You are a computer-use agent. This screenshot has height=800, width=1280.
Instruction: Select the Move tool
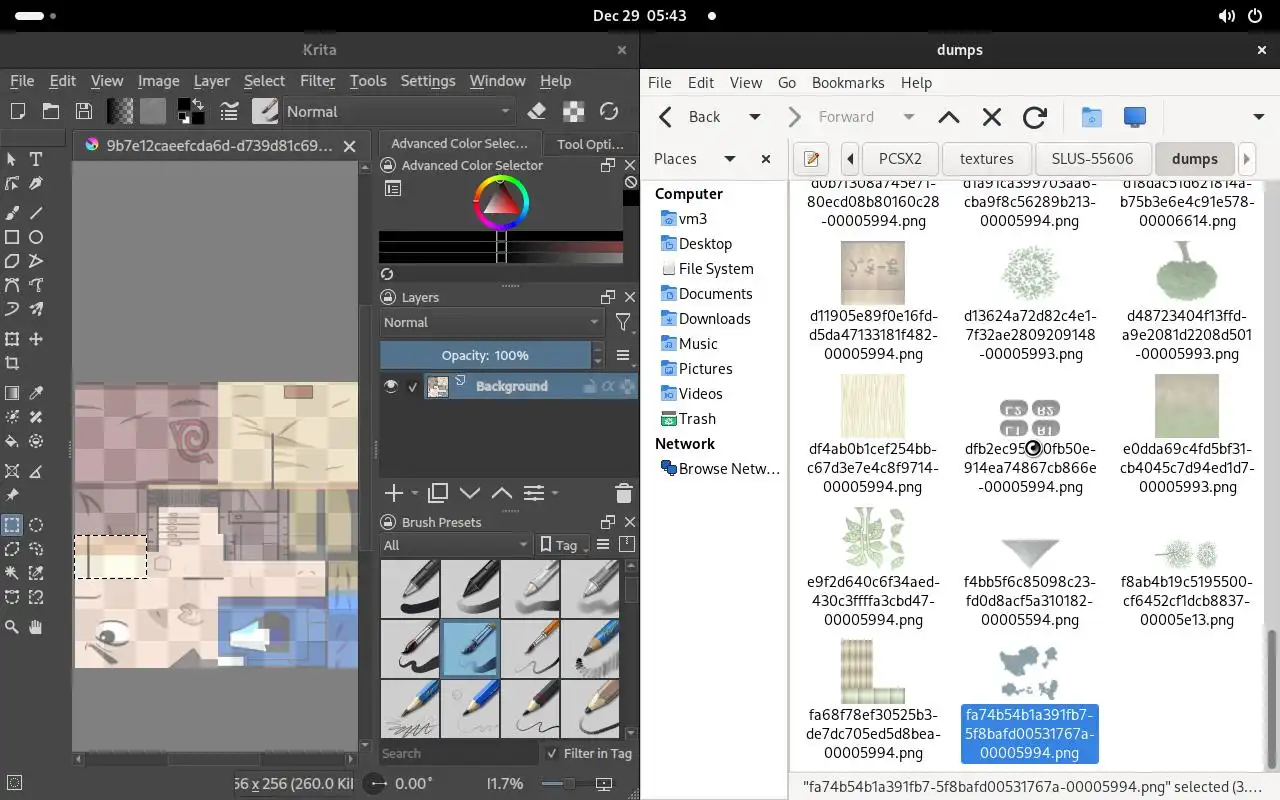click(x=36, y=339)
